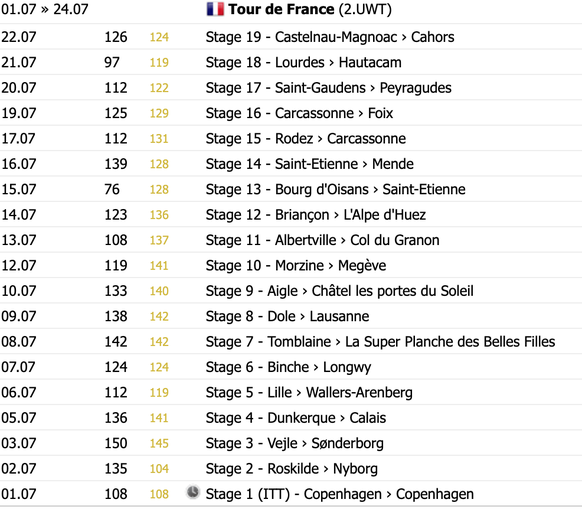Open Stage 15 Rodez to Carcassonne

[306, 138]
